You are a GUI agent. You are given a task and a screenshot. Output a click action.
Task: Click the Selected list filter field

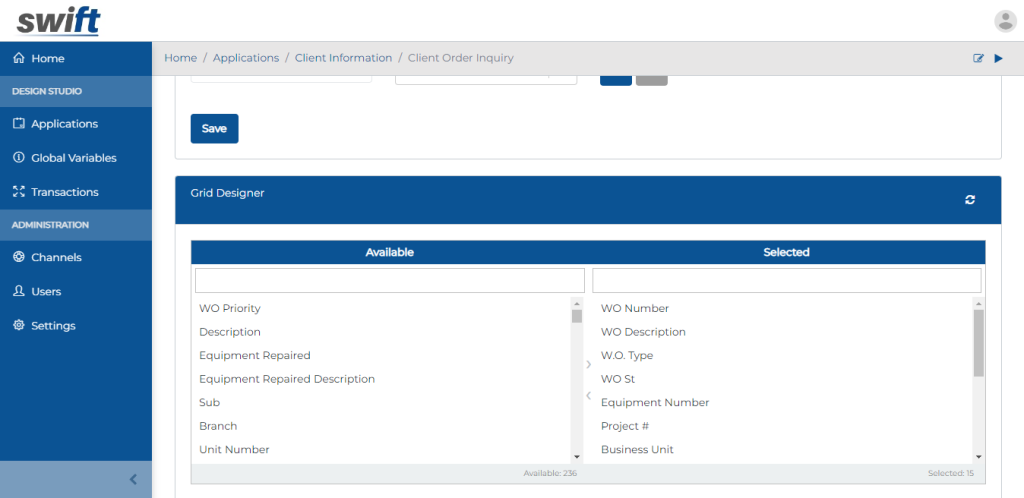786,280
